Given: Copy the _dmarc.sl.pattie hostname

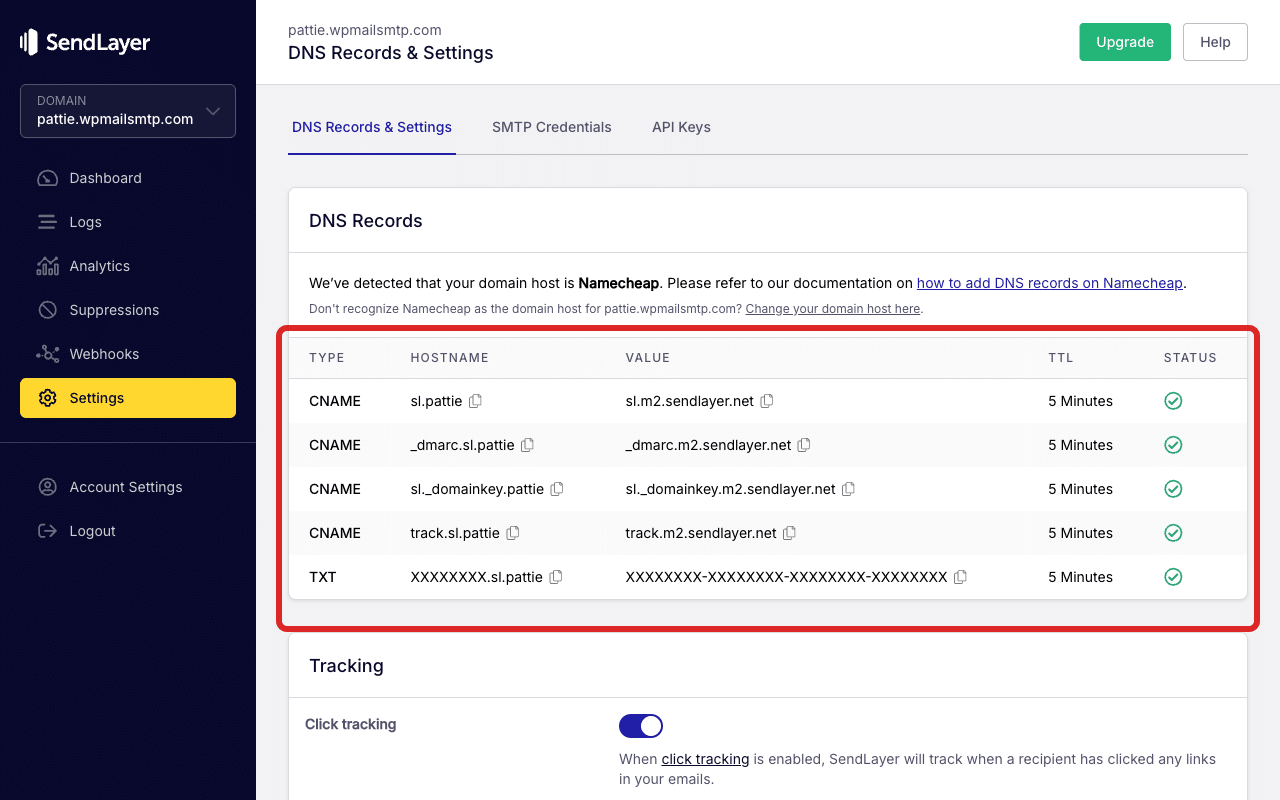Looking at the screenshot, I should [x=527, y=445].
